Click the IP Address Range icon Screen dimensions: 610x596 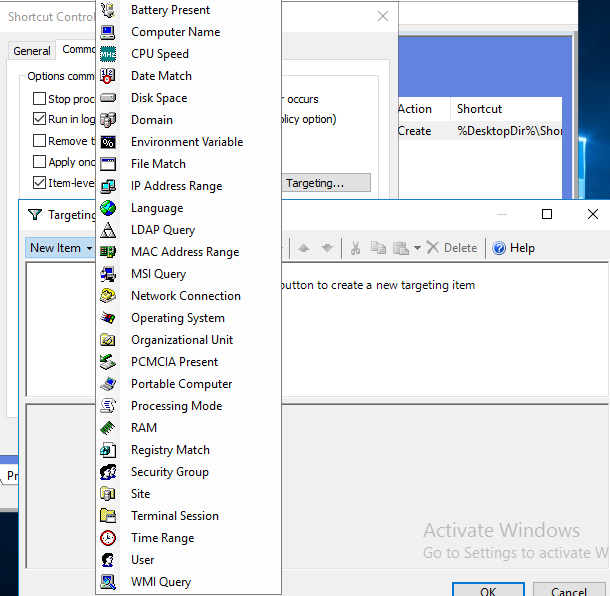tap(108, 186)
